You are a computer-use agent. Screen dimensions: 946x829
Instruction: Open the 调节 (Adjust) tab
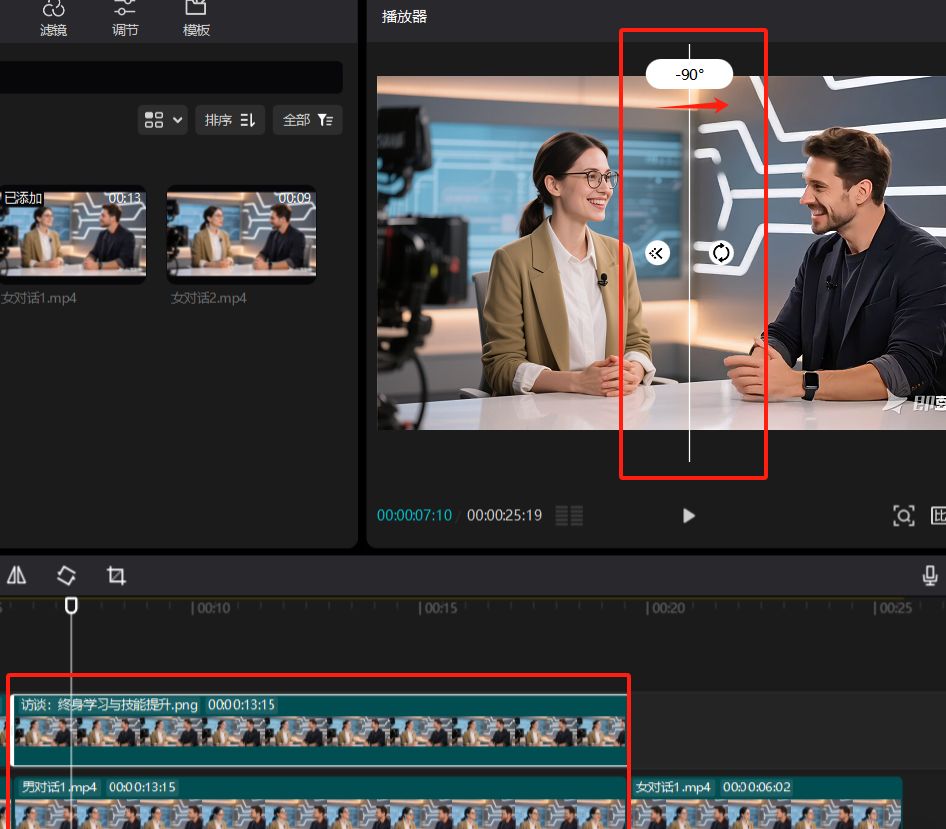[125, 18]
